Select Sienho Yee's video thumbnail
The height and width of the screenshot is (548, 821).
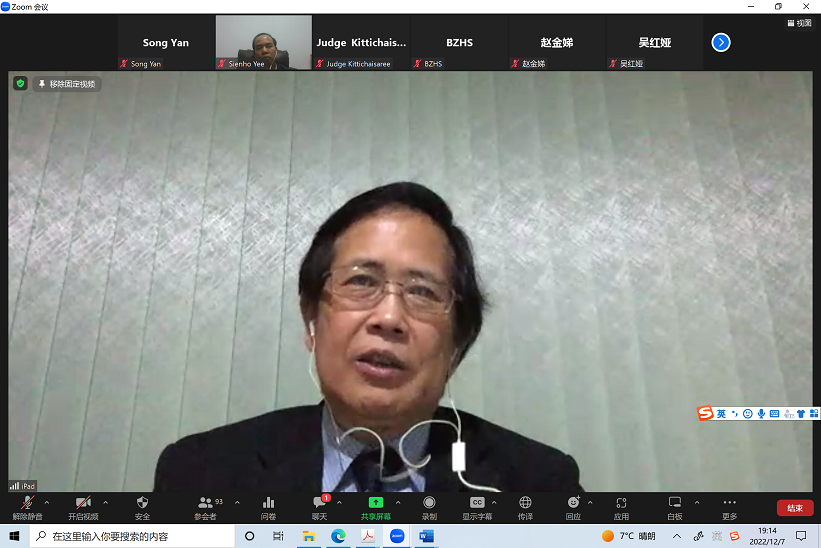[263, 42]
